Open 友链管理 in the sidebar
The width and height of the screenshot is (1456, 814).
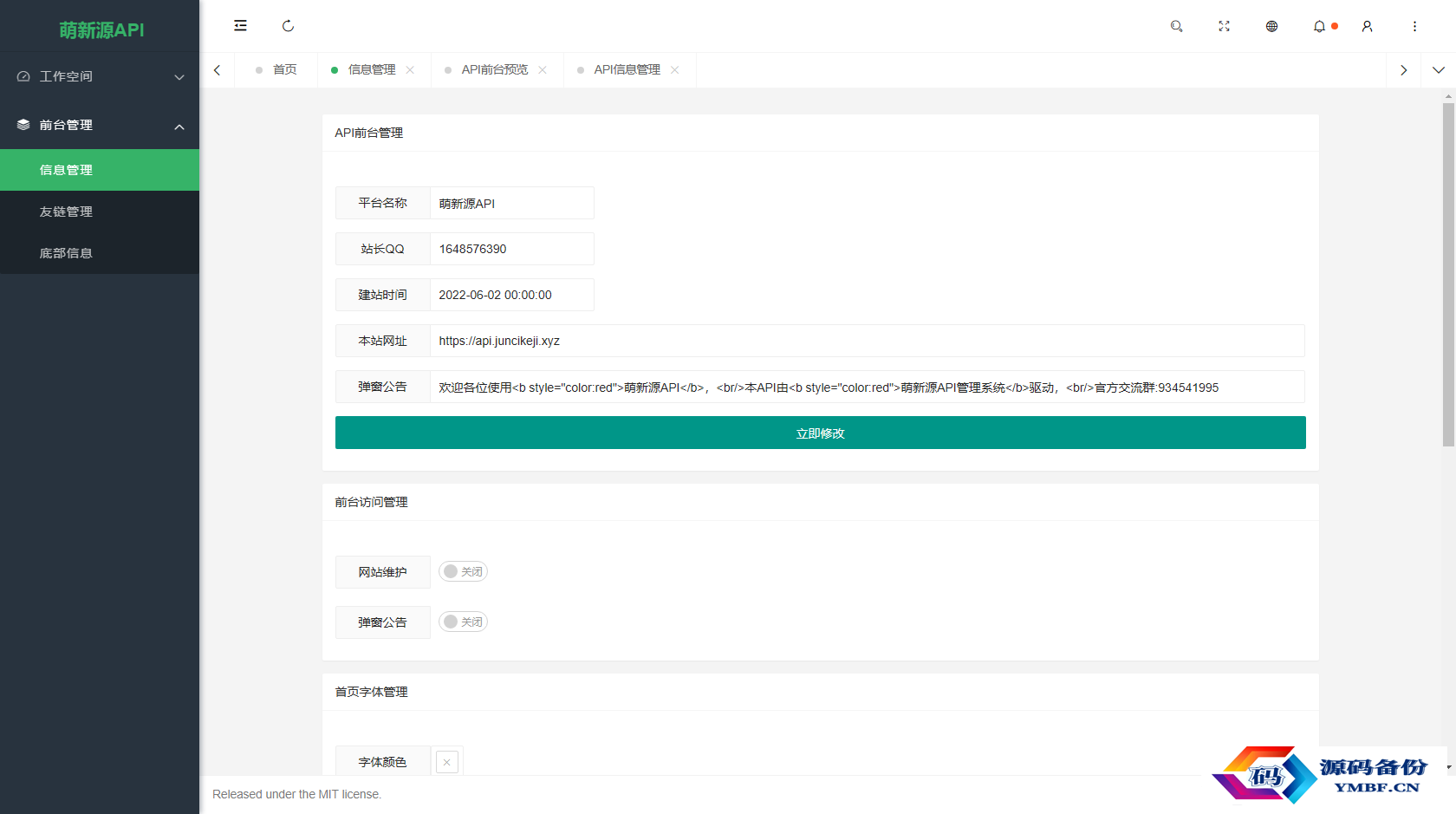(x=100, y=212)
